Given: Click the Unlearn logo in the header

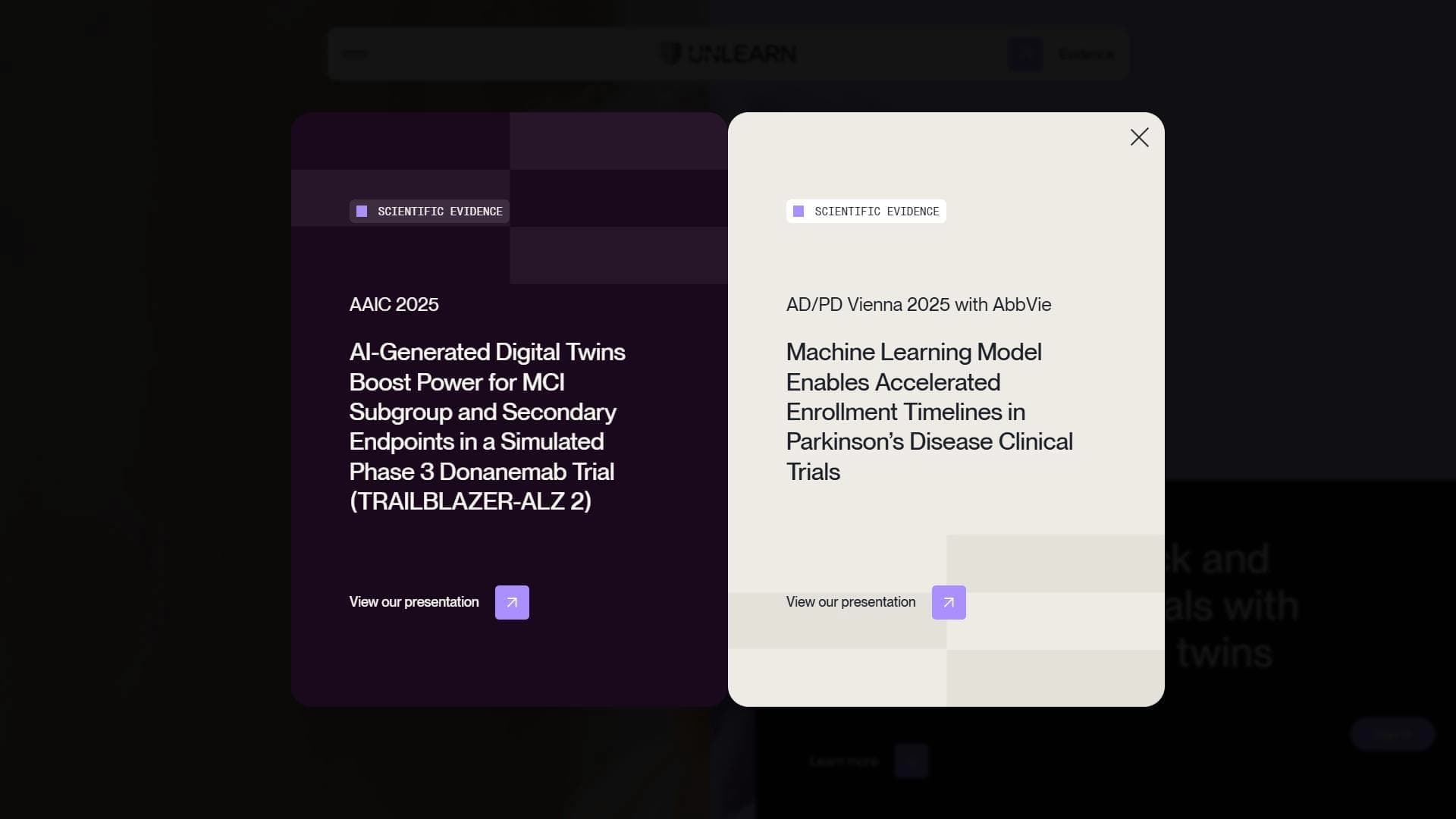Looking at the screenshot, I should pyautogui.click(x=729, y=54).
